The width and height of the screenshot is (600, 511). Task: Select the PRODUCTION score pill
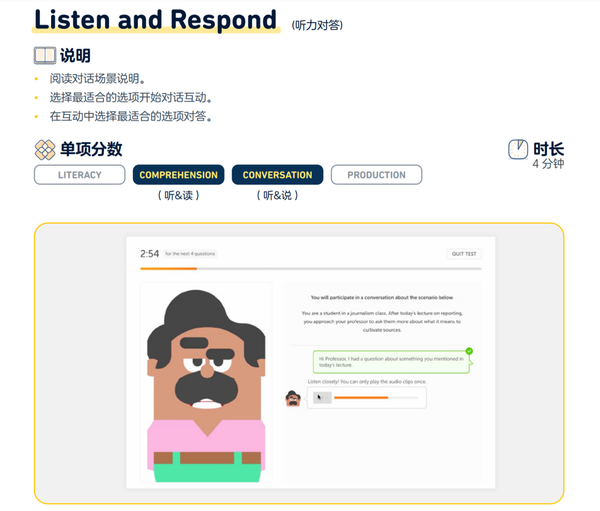pyautogui.click(x=377, y=175)
